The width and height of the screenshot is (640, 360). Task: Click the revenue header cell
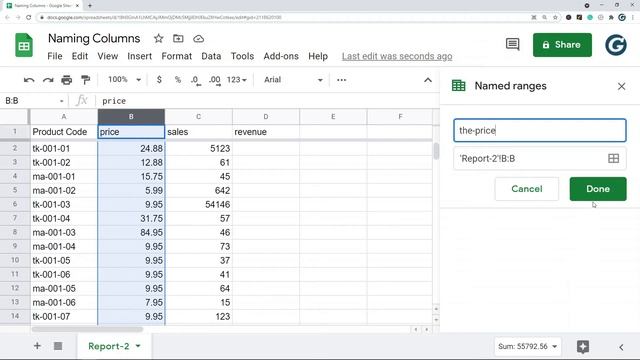click(x=266, y=132)
